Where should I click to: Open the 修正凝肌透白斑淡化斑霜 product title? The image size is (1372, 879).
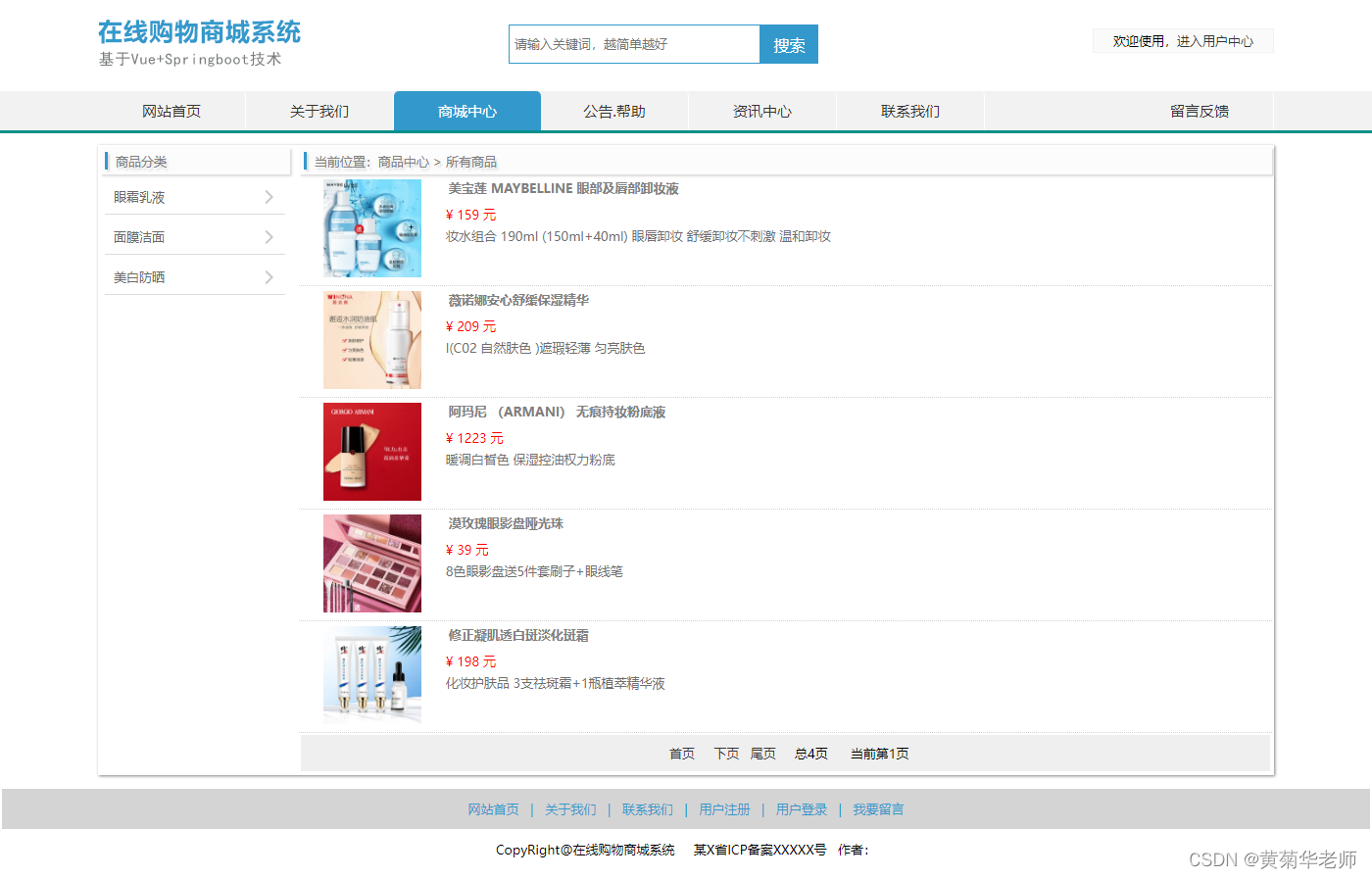tap(518, 635)
